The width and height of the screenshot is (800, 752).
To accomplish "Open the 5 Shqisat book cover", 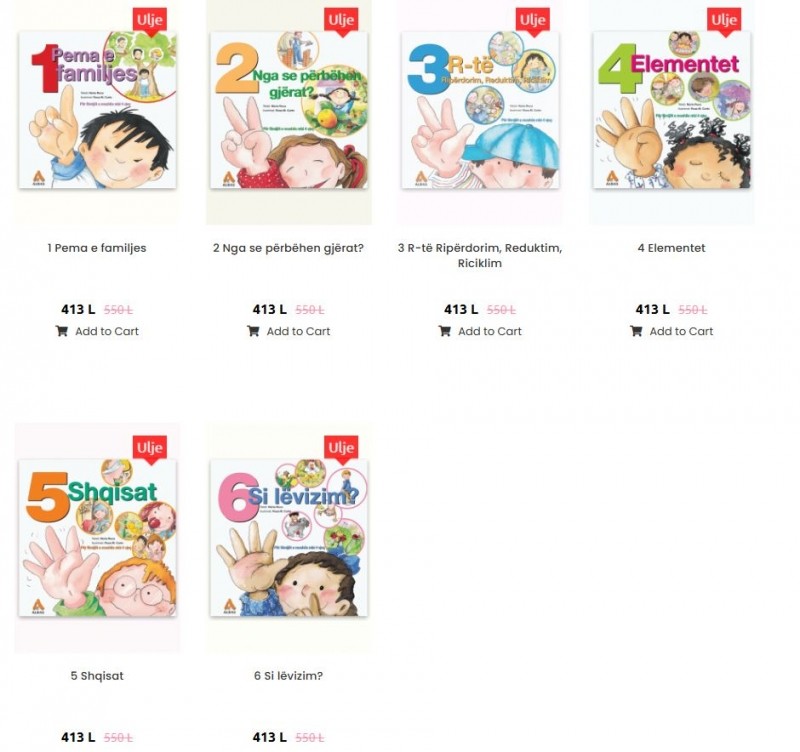I will (97, 538).
